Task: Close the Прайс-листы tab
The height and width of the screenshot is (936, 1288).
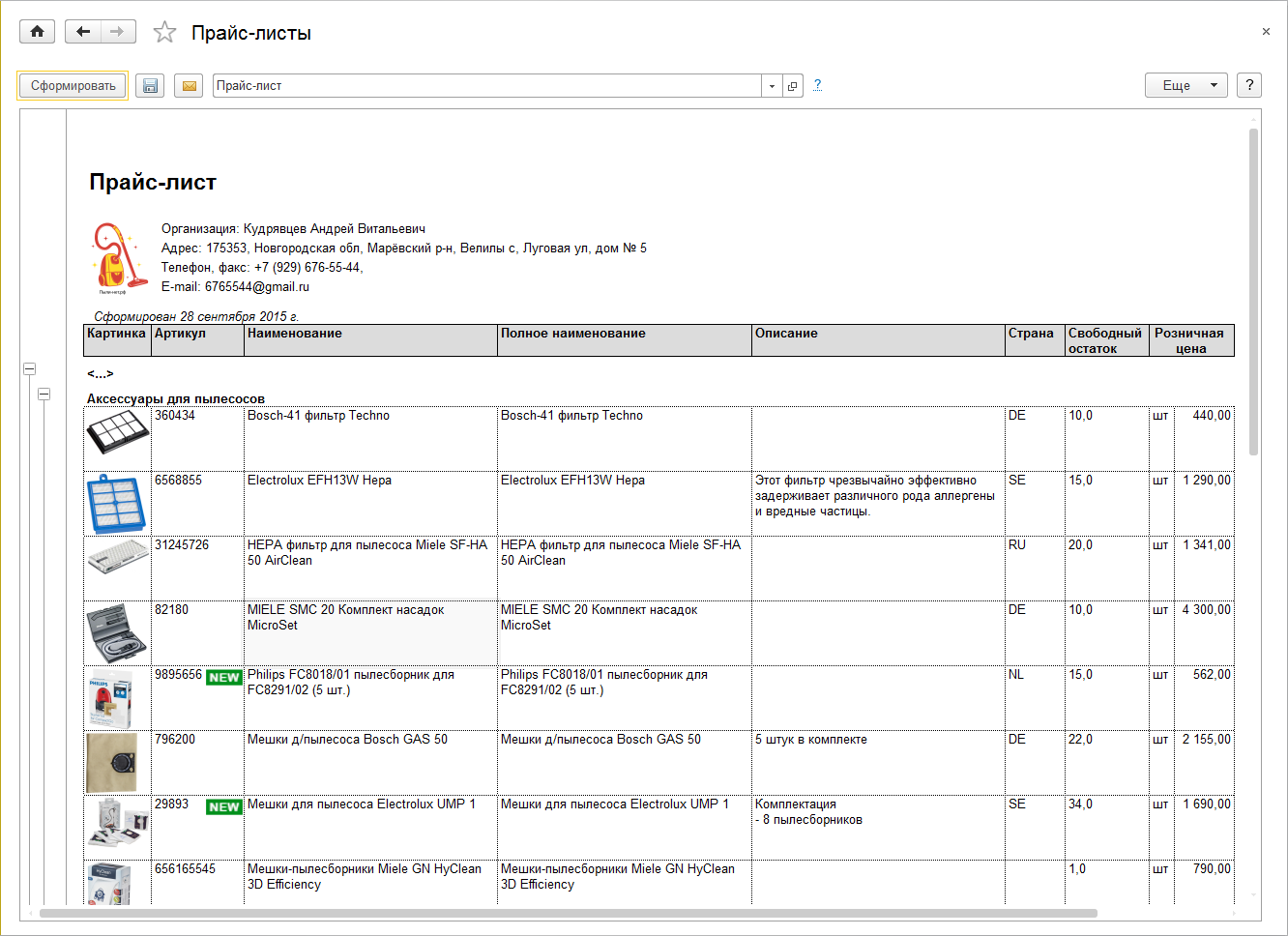Action: (1266, 32)
